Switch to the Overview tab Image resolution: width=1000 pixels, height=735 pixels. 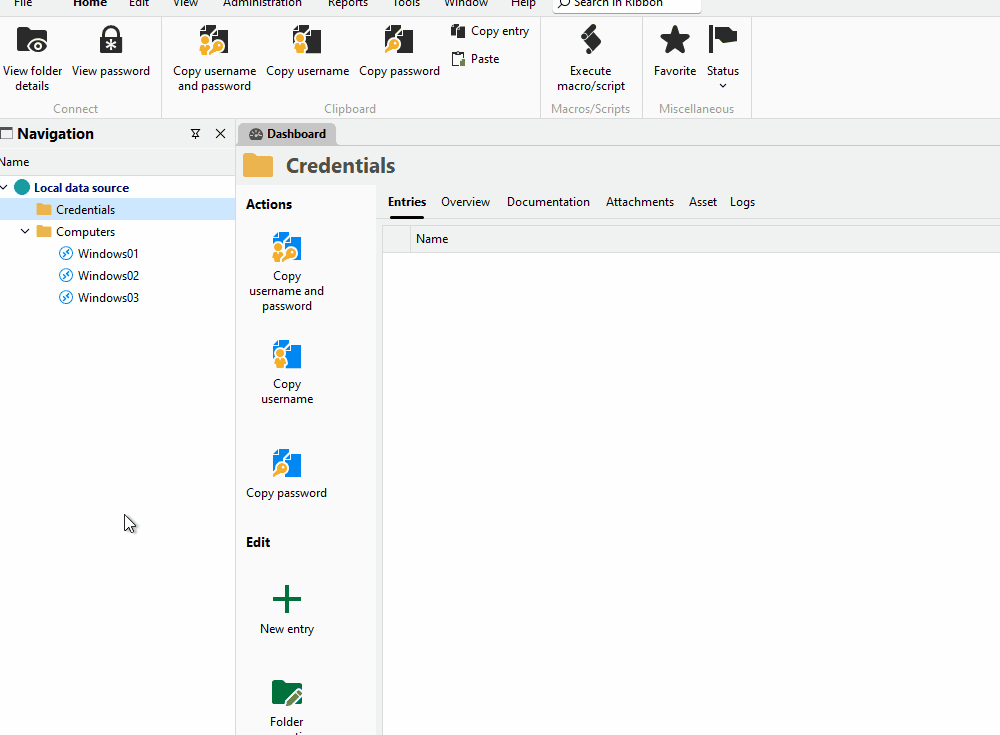465,202
